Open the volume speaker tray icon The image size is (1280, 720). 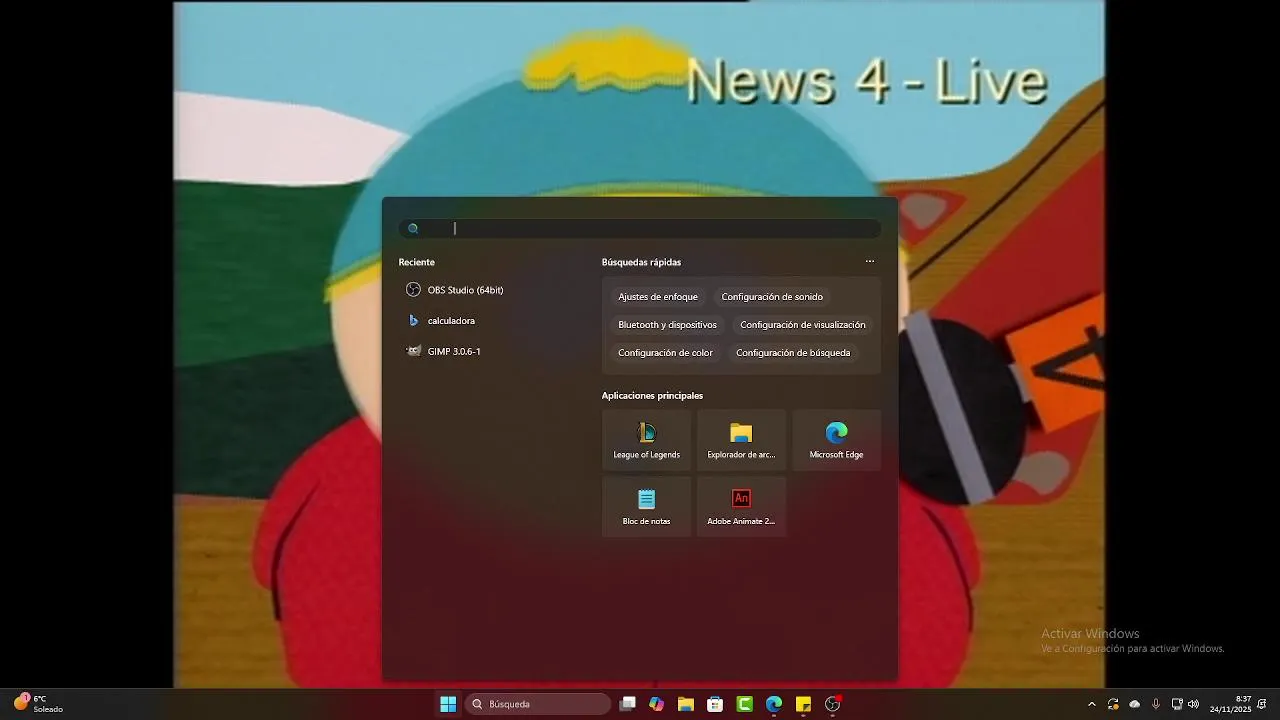[x=1193, y=704]
